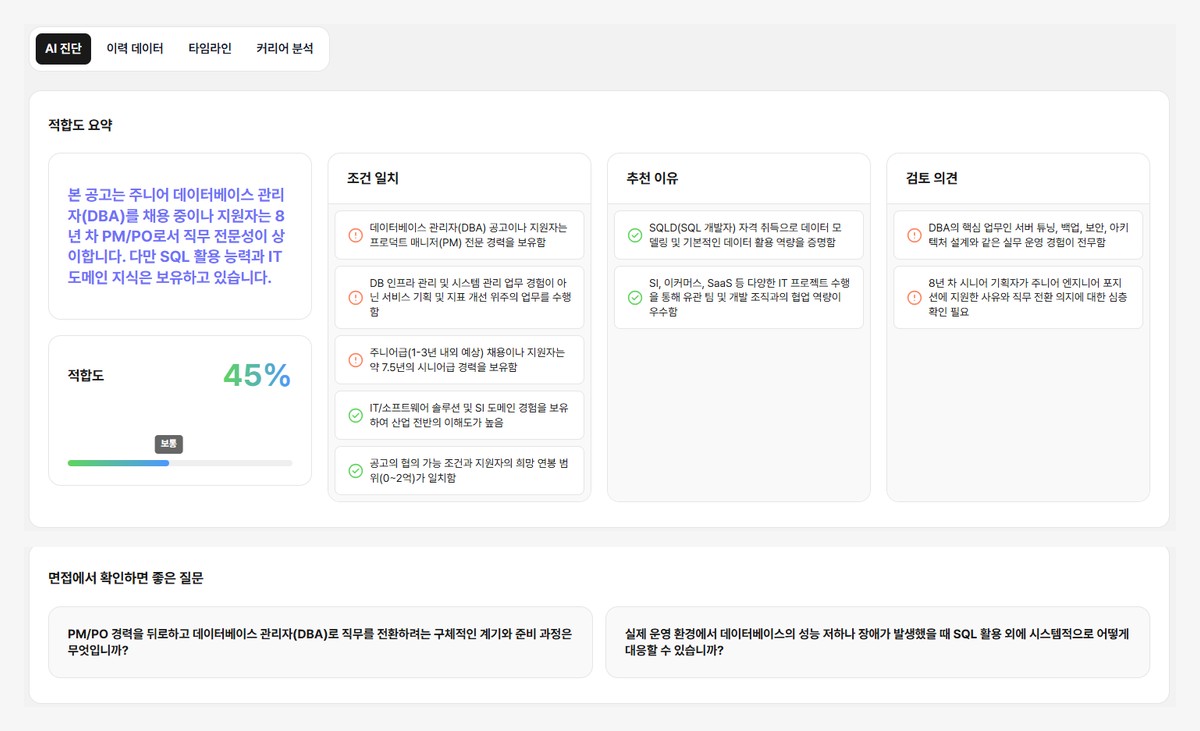The width and height of the screenshot is (1200, 731).
Task: Click item text 8년 차 시니어 기획자가 주니어
Action: 1028,297
